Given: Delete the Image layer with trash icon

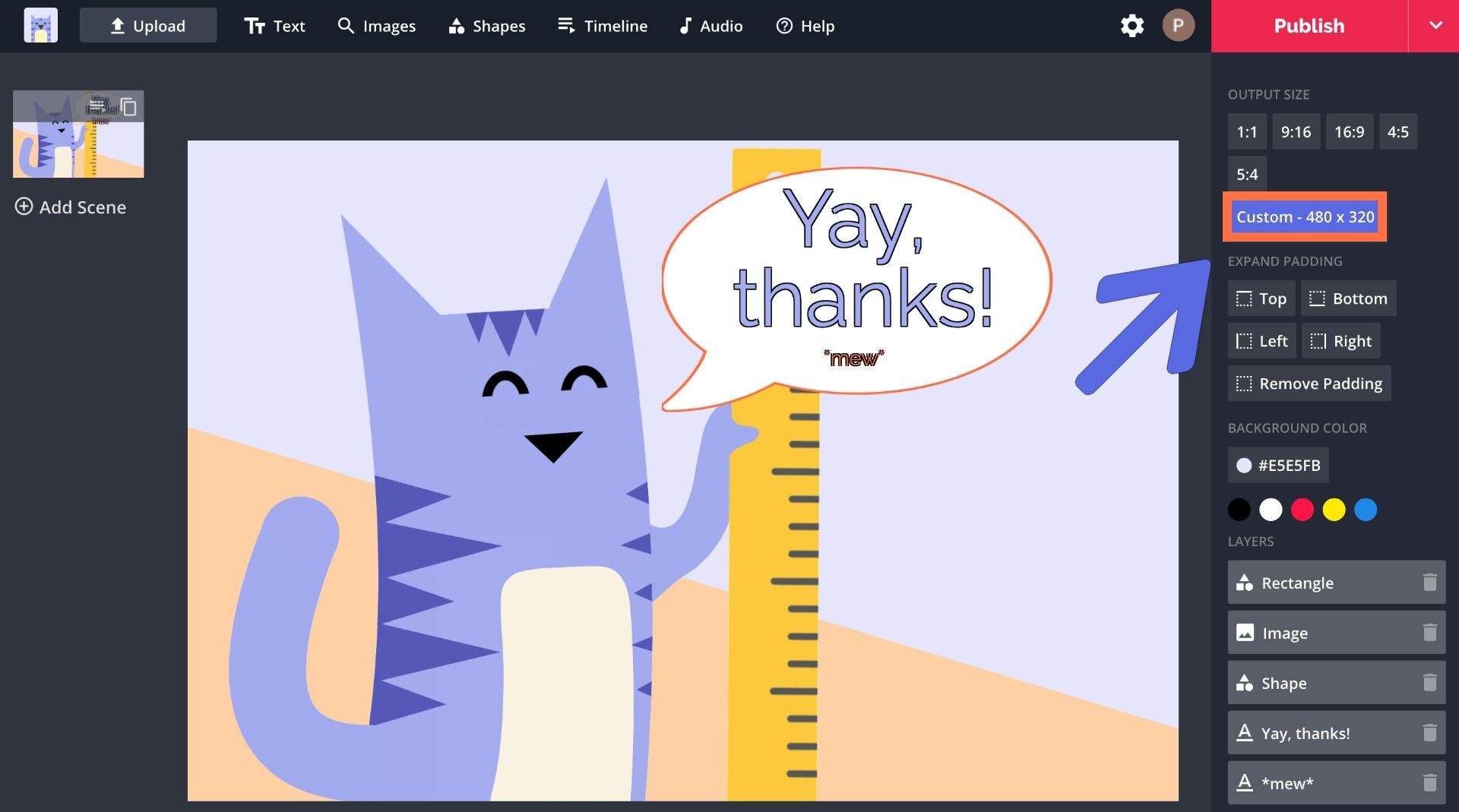Looking at the screenshot, I should 1429,633.
